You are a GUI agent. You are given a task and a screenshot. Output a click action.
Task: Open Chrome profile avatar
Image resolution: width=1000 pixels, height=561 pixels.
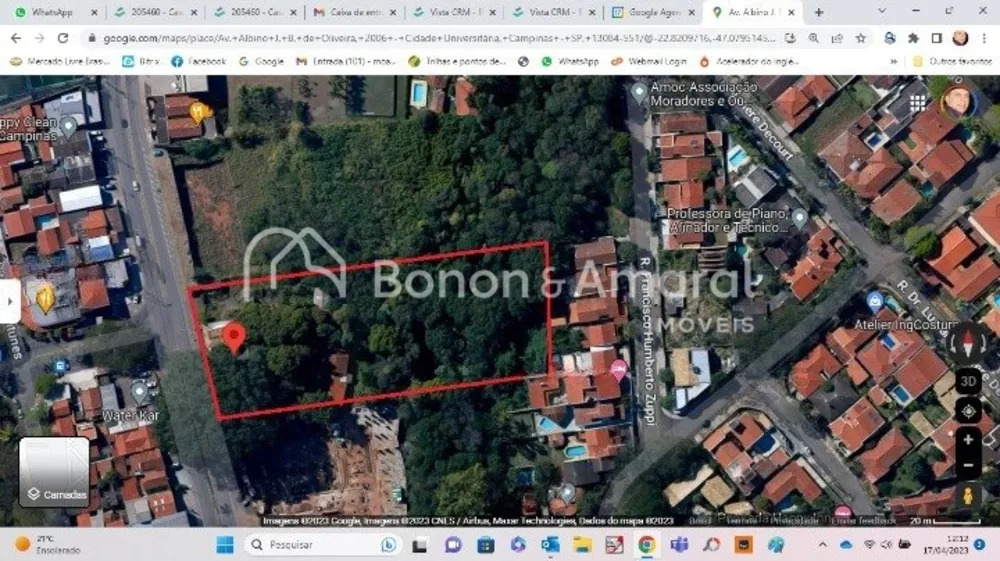(x=960, y=38)
